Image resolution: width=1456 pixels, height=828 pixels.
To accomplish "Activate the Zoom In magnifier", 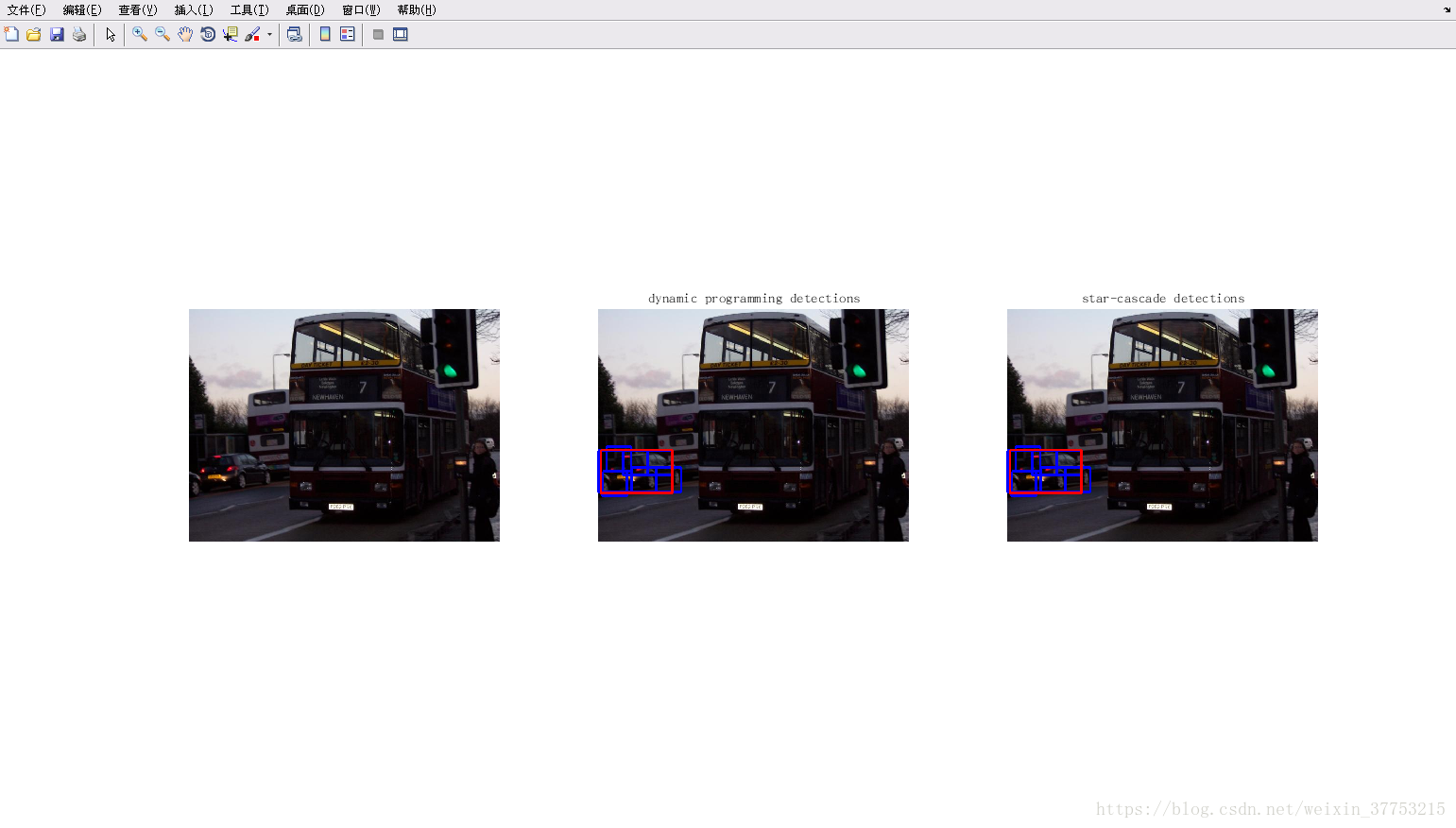I will click(140, 34).
